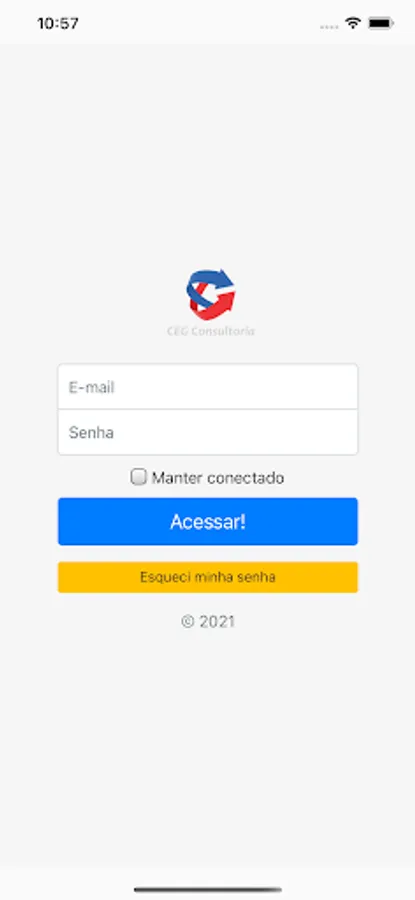This screenshot has height=900, width=415.
Task: Click the copyright symbol before 2021
Action: coord(188,622)
